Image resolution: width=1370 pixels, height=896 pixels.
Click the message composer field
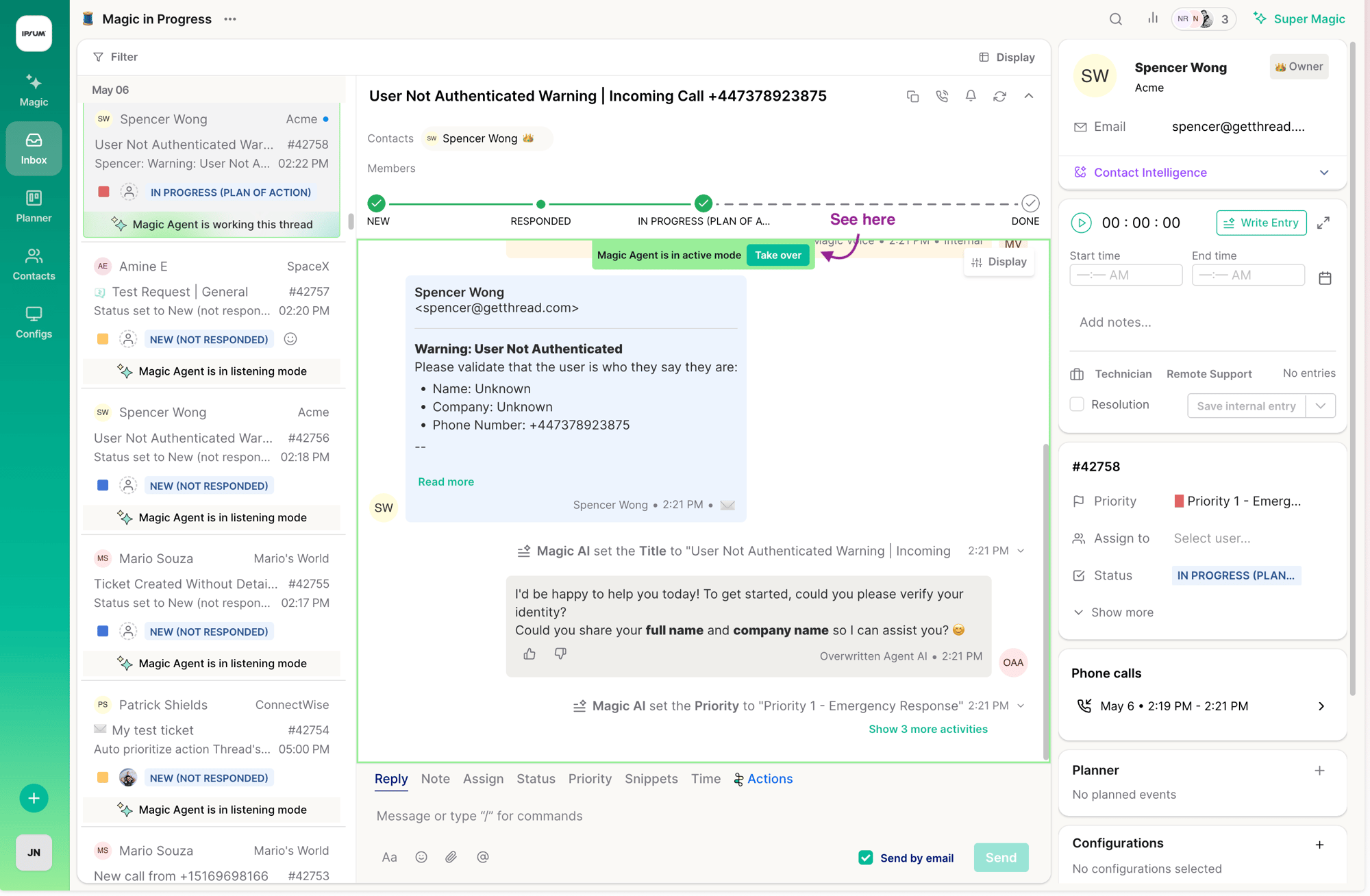tap(702, 816)
